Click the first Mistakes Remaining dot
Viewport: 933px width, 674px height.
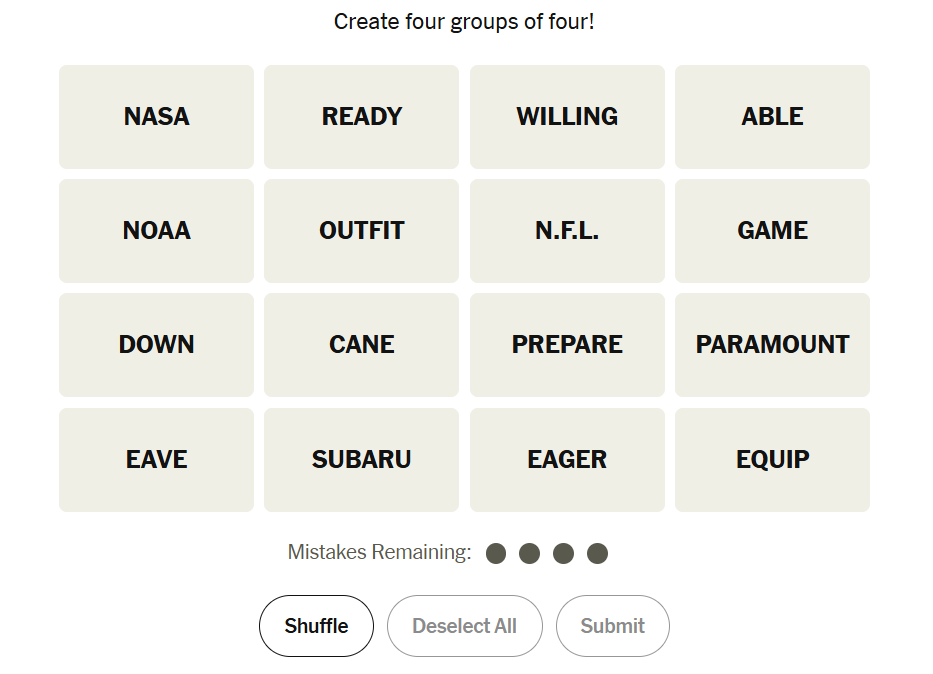pyautogui.click(x=496, y=553)
